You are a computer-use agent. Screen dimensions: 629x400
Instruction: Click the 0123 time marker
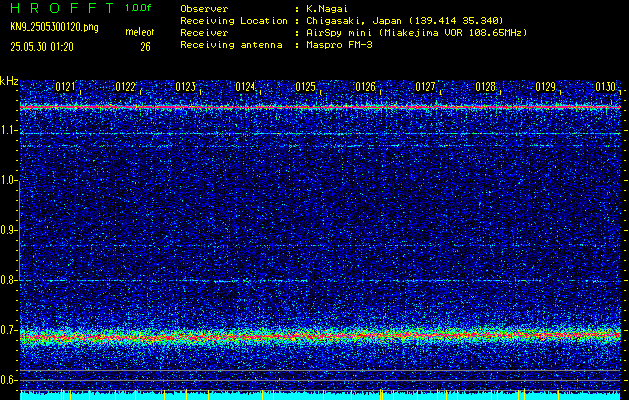185,87
